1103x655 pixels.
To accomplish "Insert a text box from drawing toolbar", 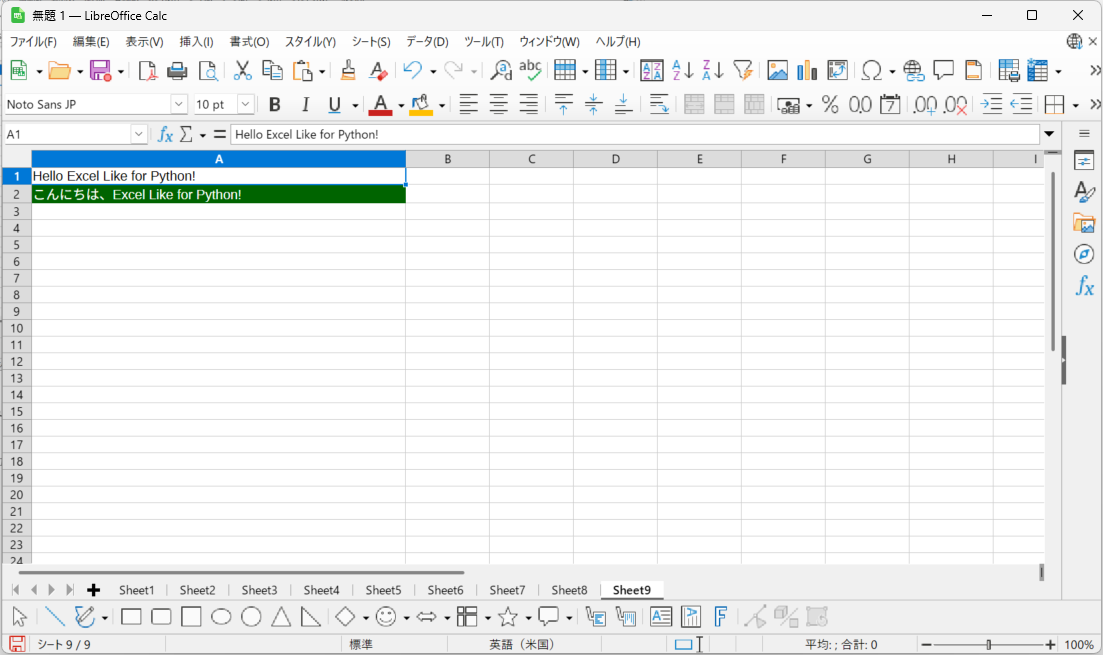I will (x=661, y=617).
